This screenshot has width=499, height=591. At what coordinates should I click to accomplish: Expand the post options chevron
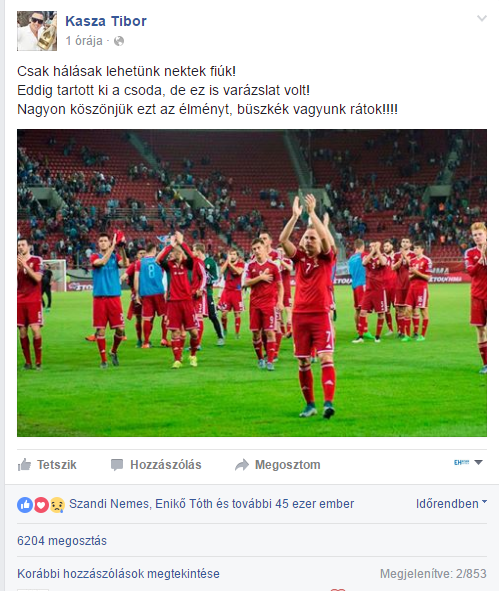coord(482,18)
